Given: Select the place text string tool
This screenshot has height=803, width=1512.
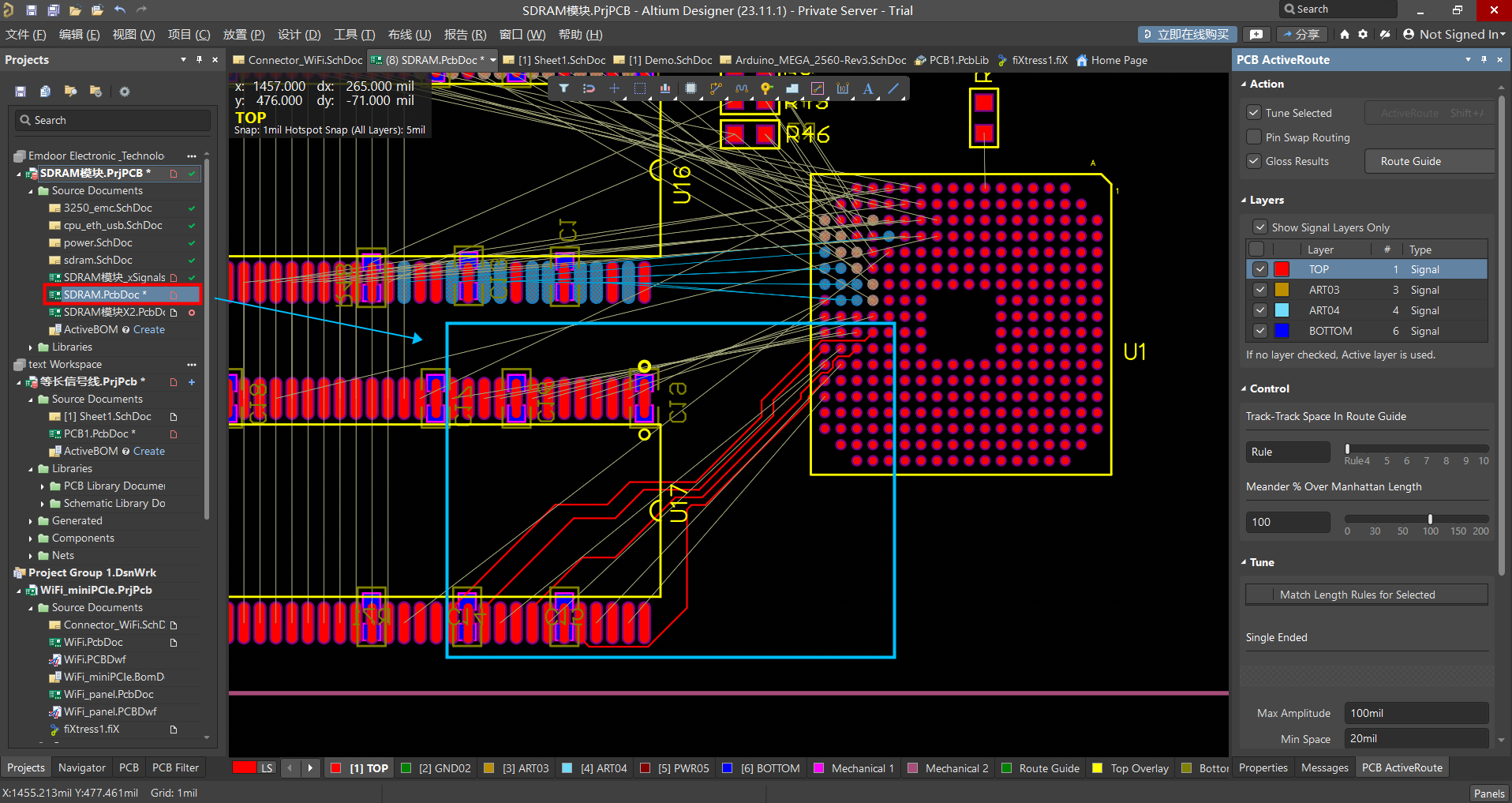Looking at the screenshot, I should tap(868, 88).
